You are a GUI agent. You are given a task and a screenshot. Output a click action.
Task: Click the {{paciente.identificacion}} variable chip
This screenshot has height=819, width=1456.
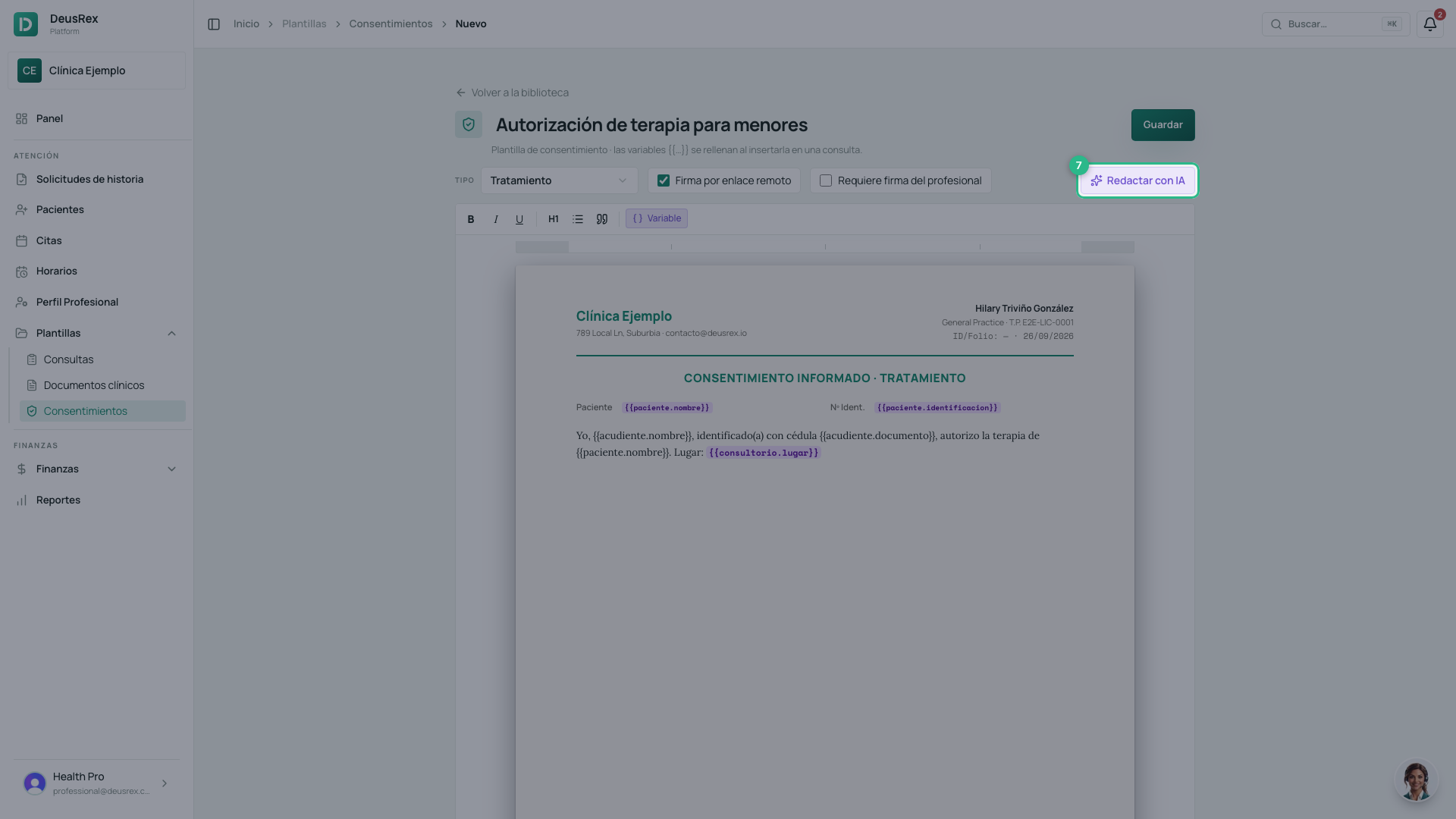pyautogui.click(x=937, y=408)
